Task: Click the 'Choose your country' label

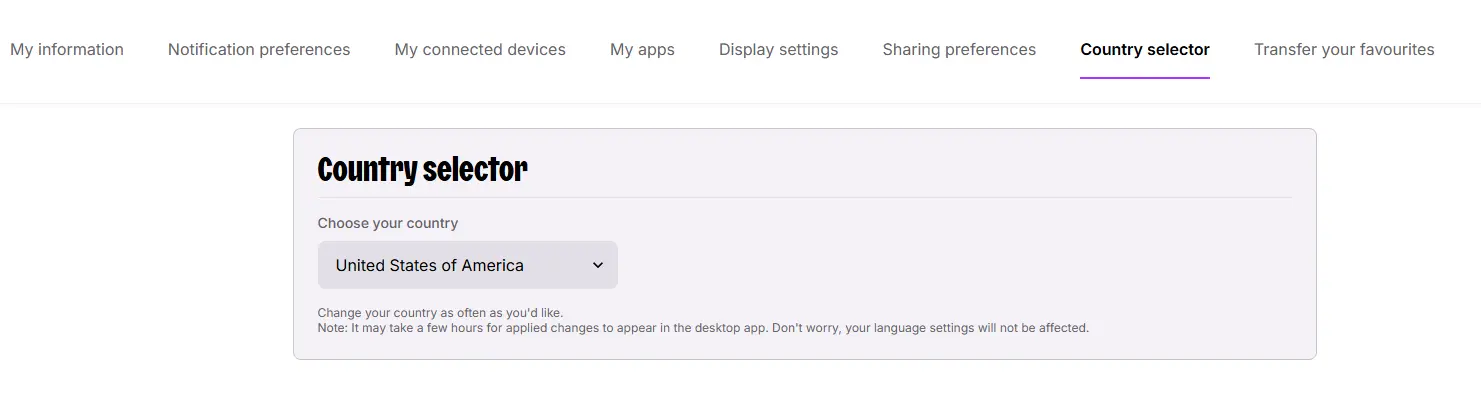Action: click(388, 223)
